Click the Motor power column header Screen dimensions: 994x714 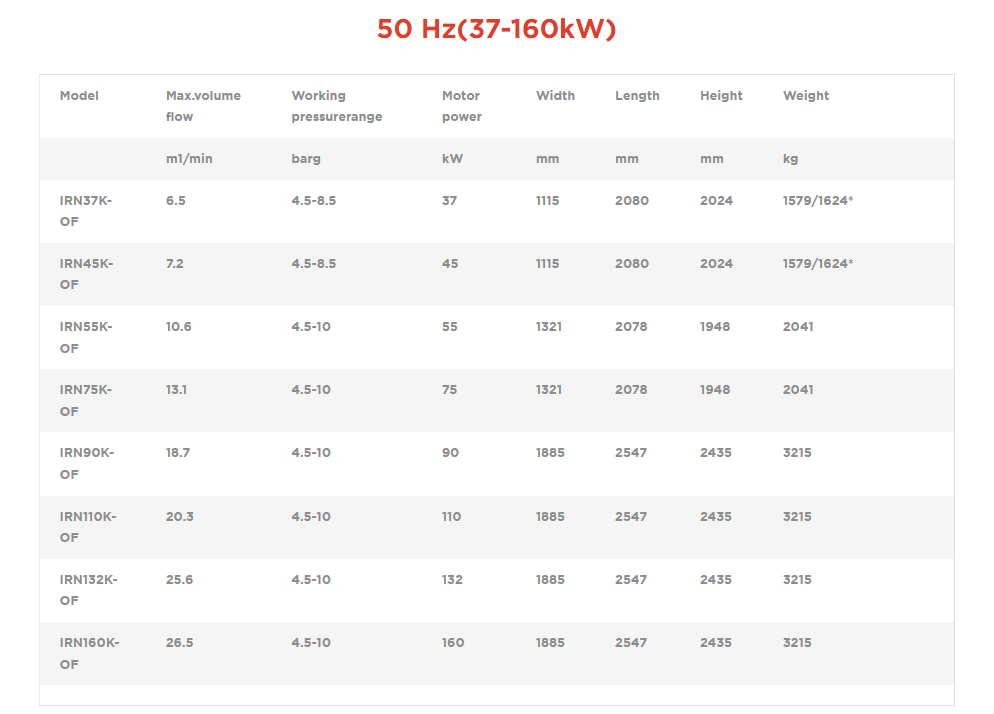462,106
